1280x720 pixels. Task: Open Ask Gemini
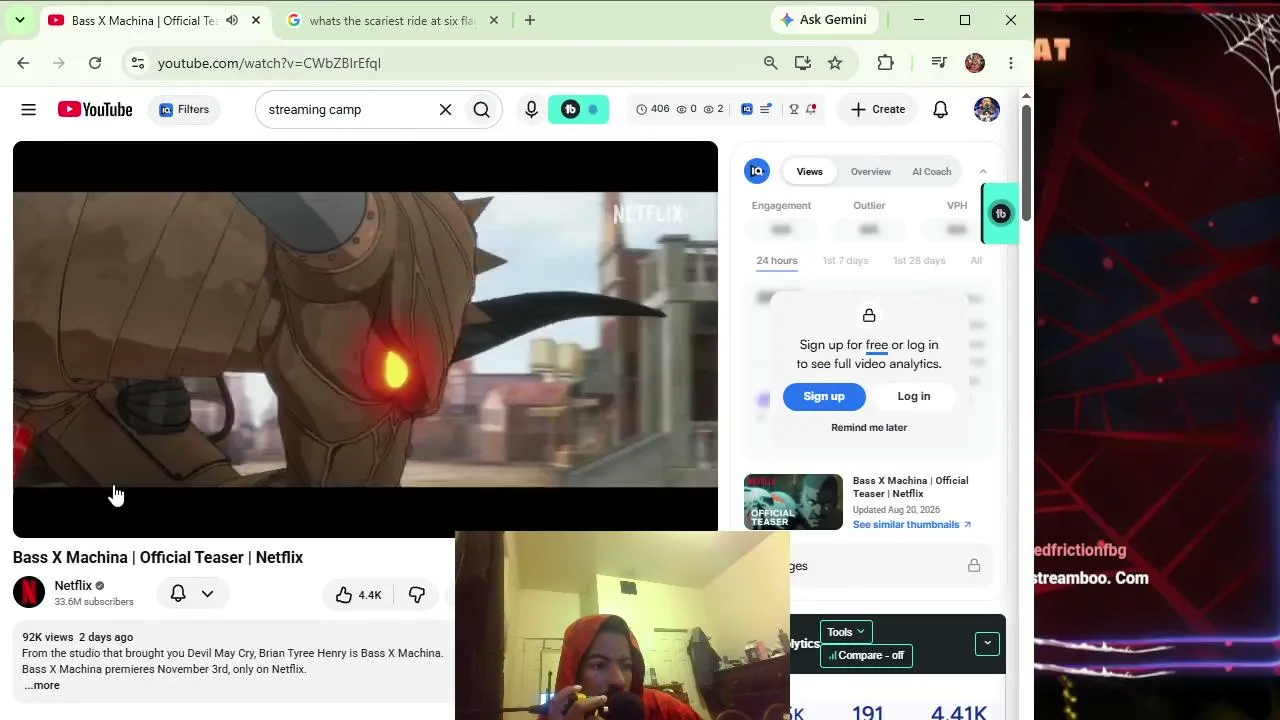tap(824, 20)
